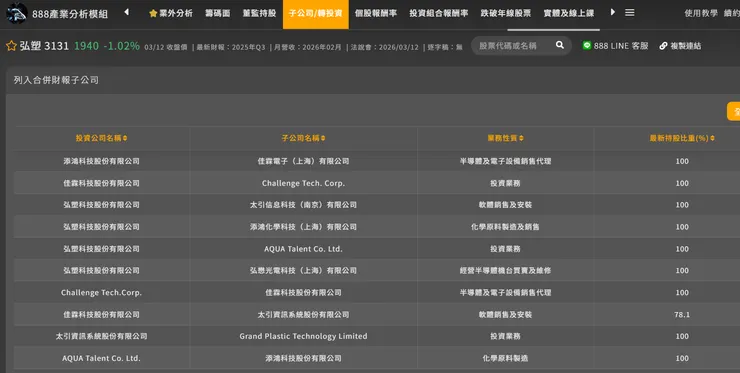The width and height of the screenshot is (740, 373).
Task: Open the 個股報酬率 tab
Action: (376, 13)
